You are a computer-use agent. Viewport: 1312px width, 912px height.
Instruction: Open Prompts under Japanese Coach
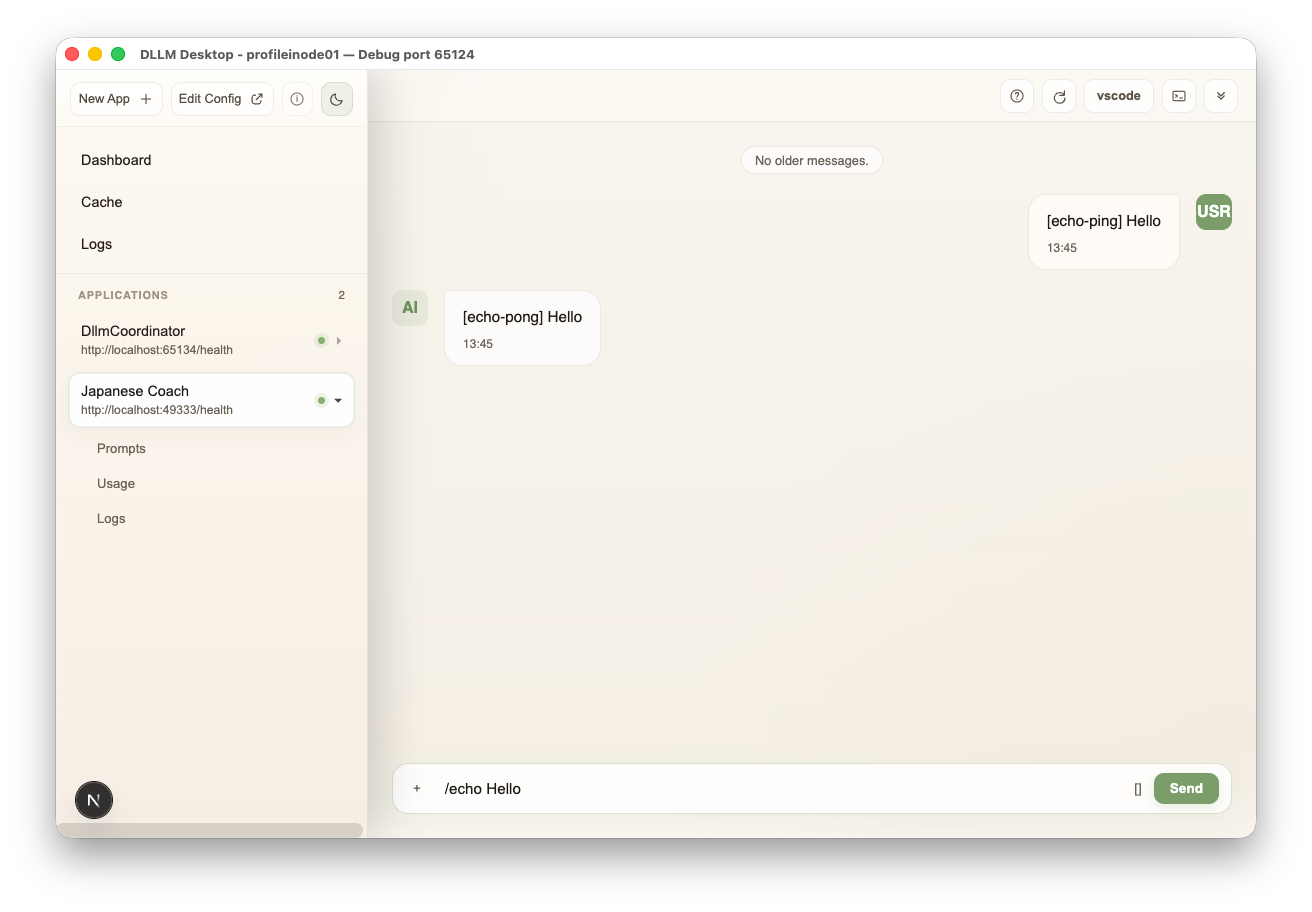121,448
